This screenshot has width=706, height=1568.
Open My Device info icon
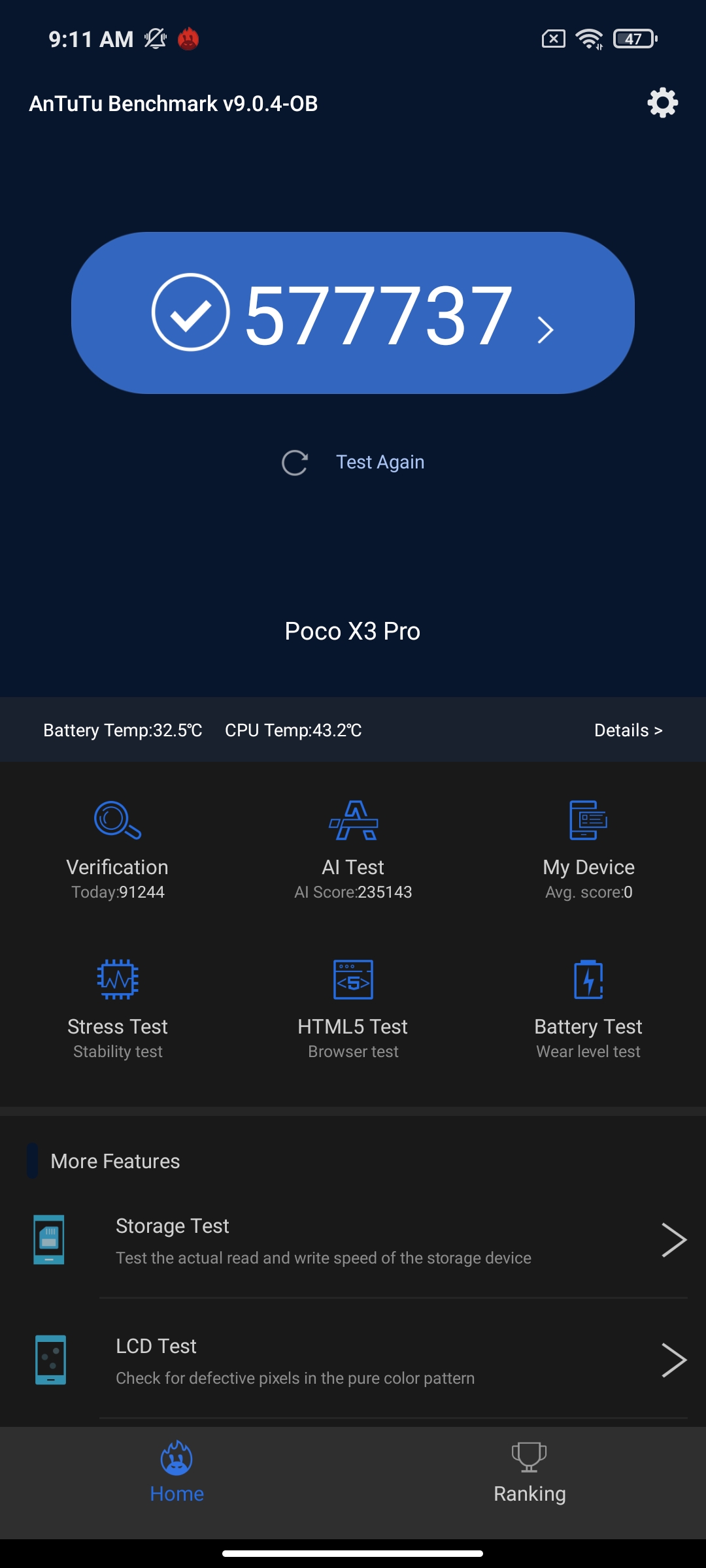coord(588,820)
